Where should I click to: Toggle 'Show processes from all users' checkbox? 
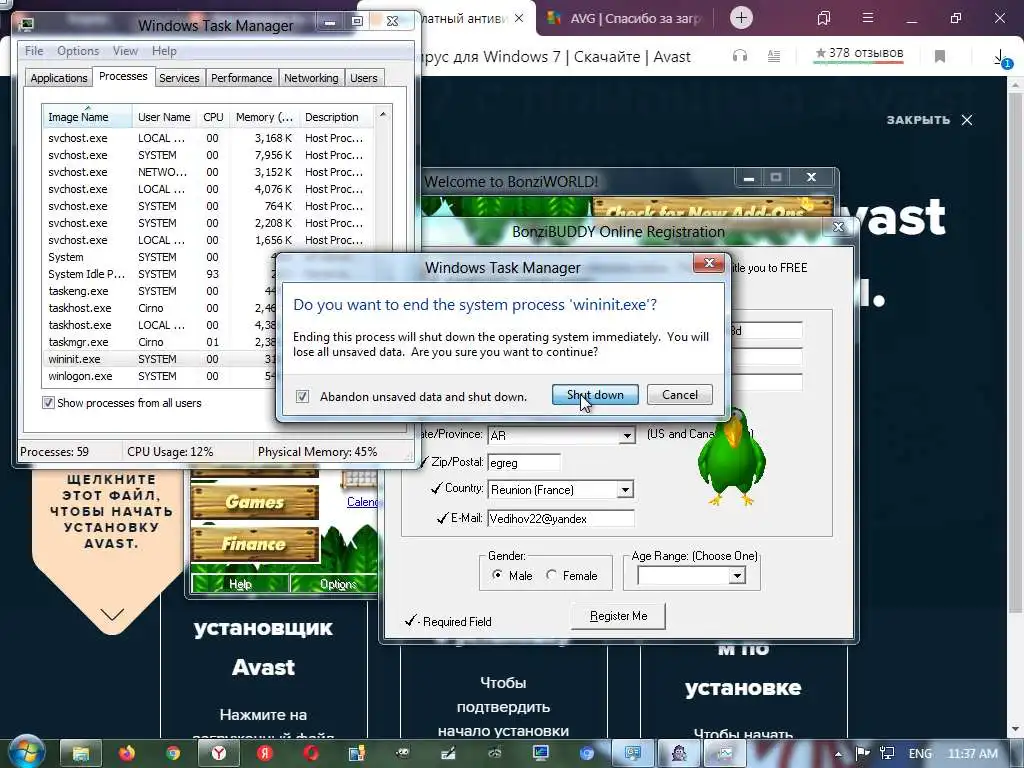click(x=48, y=403)
